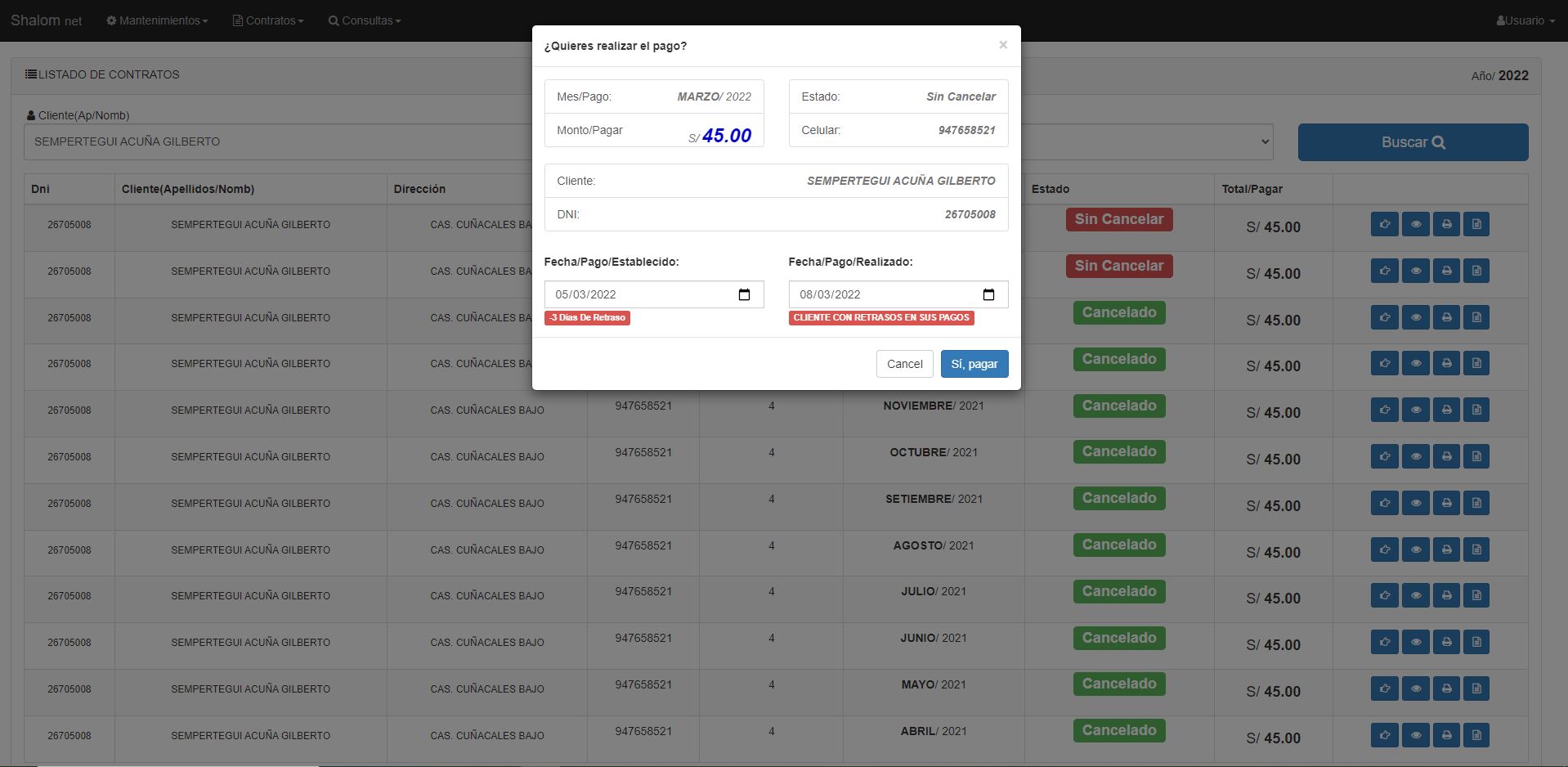Expand the client selection dropdown arrow

pyautogui.click(x=1265, y=141)
